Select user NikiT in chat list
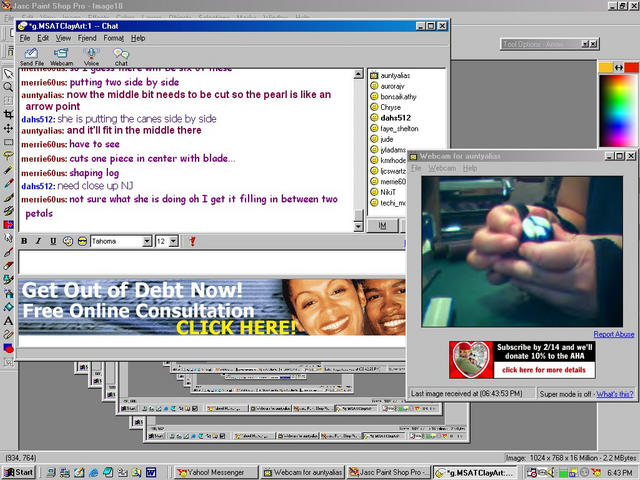Viewport: 640px width, 480px height. click(388, 192)
